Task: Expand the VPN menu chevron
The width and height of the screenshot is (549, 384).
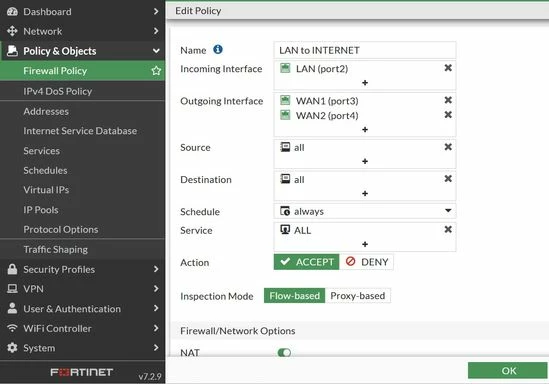Action: pos(156,289)
